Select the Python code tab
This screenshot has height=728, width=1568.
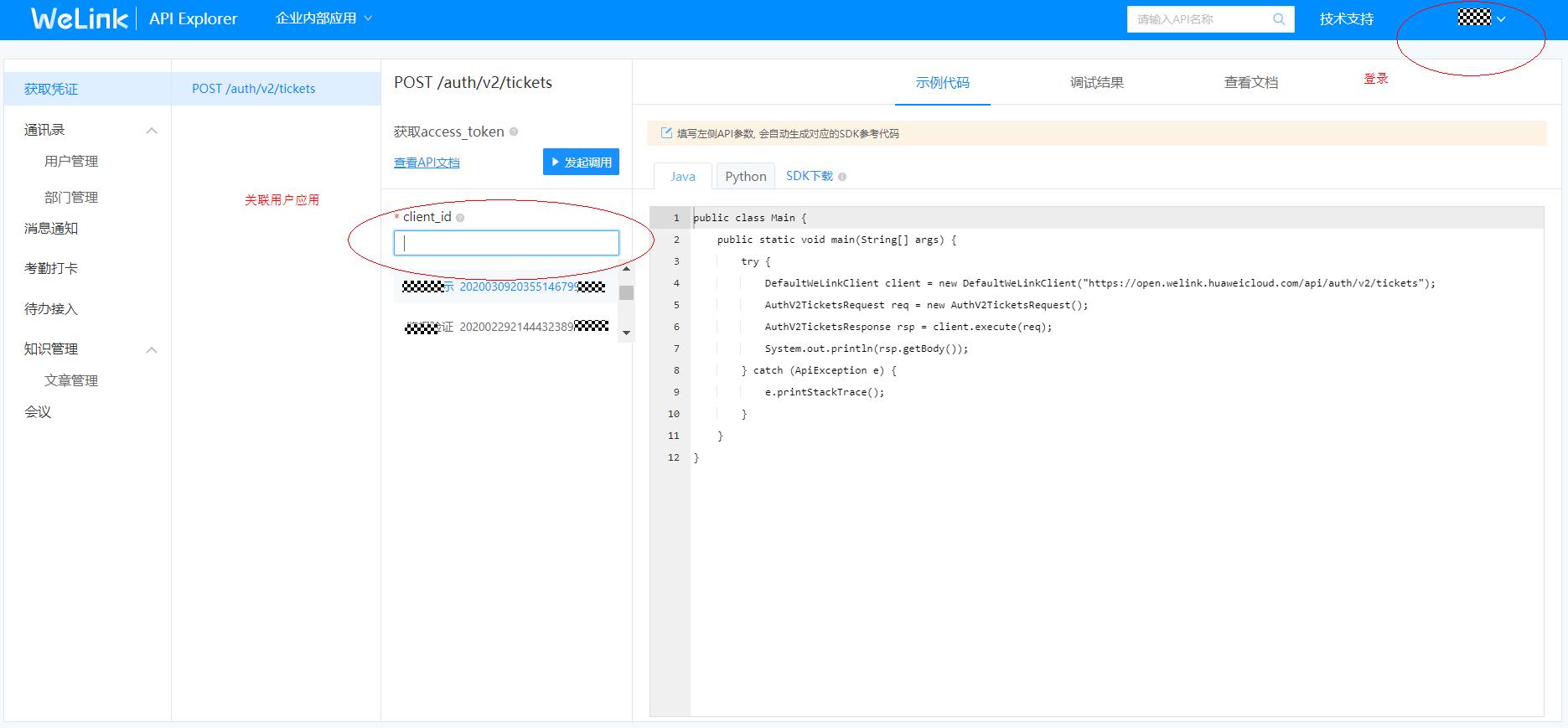[x=746, y=177]
